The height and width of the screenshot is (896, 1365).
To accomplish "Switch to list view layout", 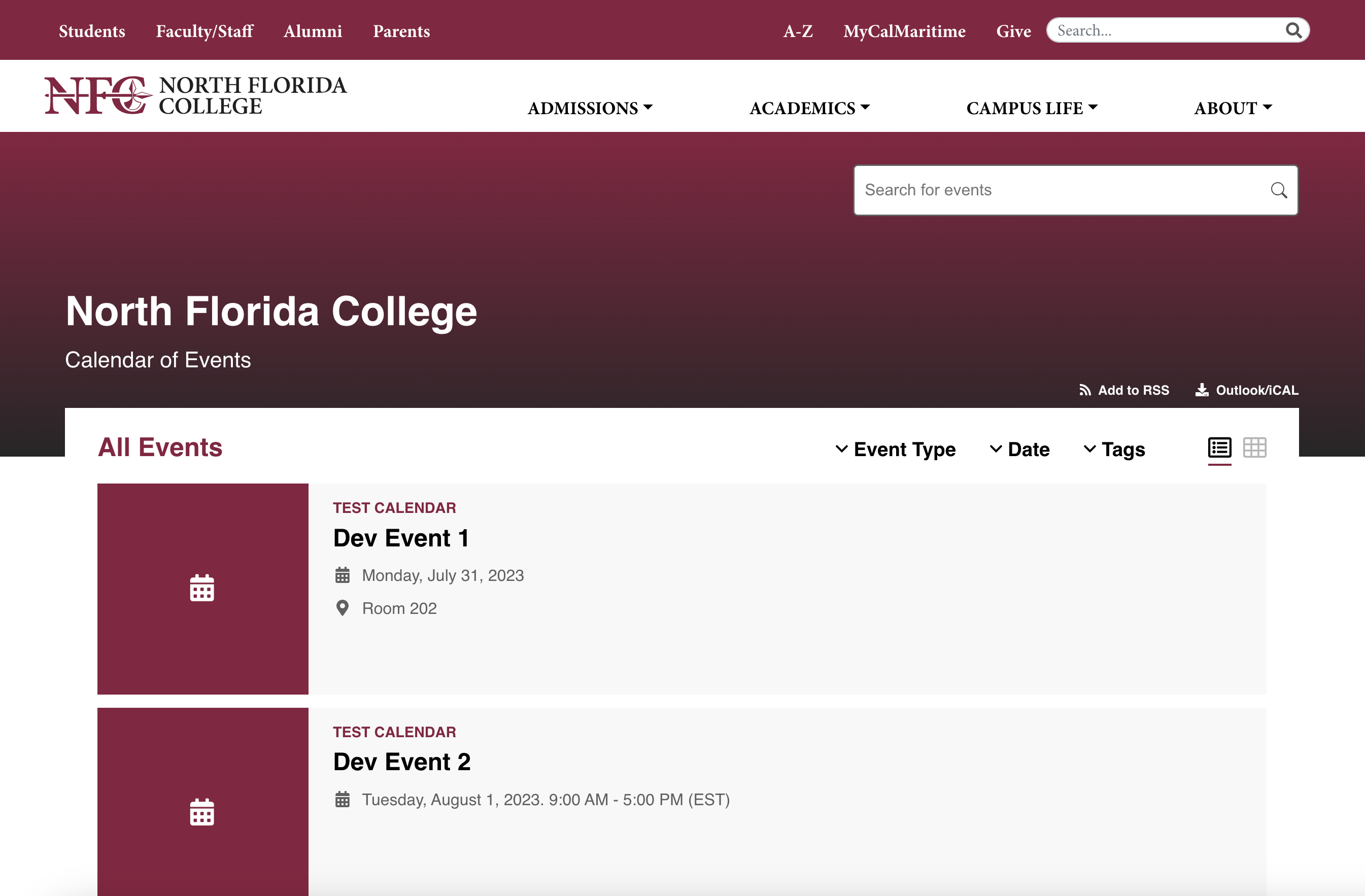I will click(x=1219, y=448).
